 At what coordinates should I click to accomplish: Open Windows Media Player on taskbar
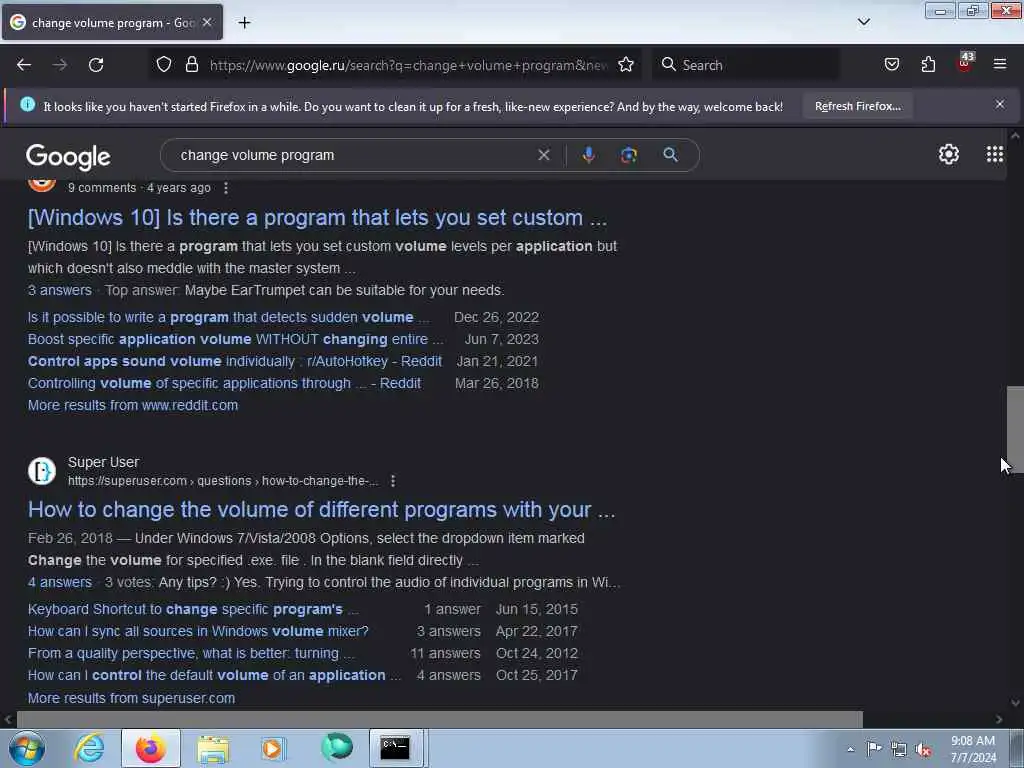[x=273, y=748]
